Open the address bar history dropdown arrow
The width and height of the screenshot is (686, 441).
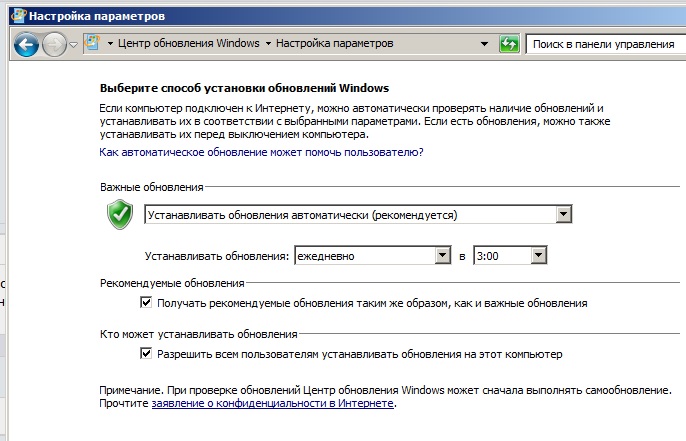click(484, 44)
